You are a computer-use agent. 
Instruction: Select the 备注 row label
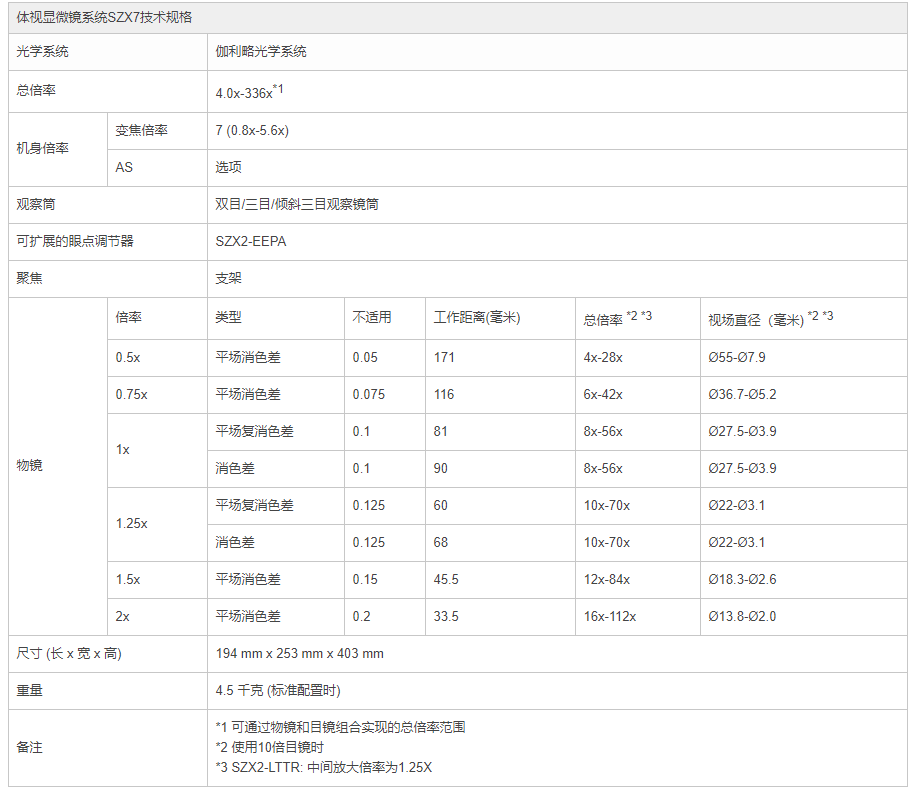coord(29,748)
